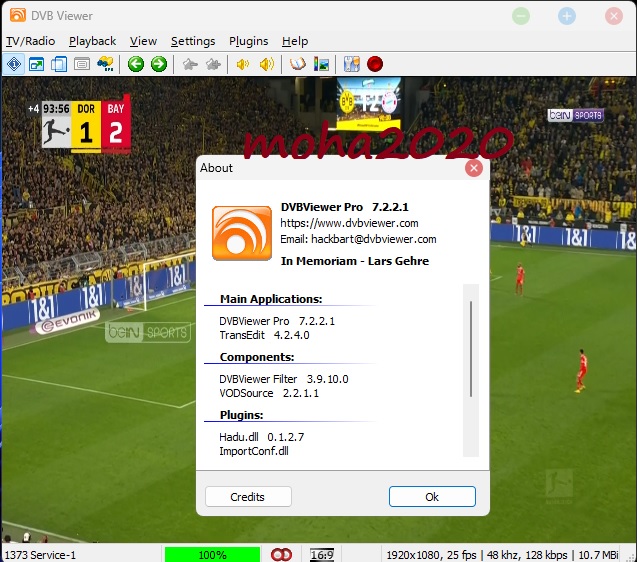Open the picture color settings icon

pos(321,64)
